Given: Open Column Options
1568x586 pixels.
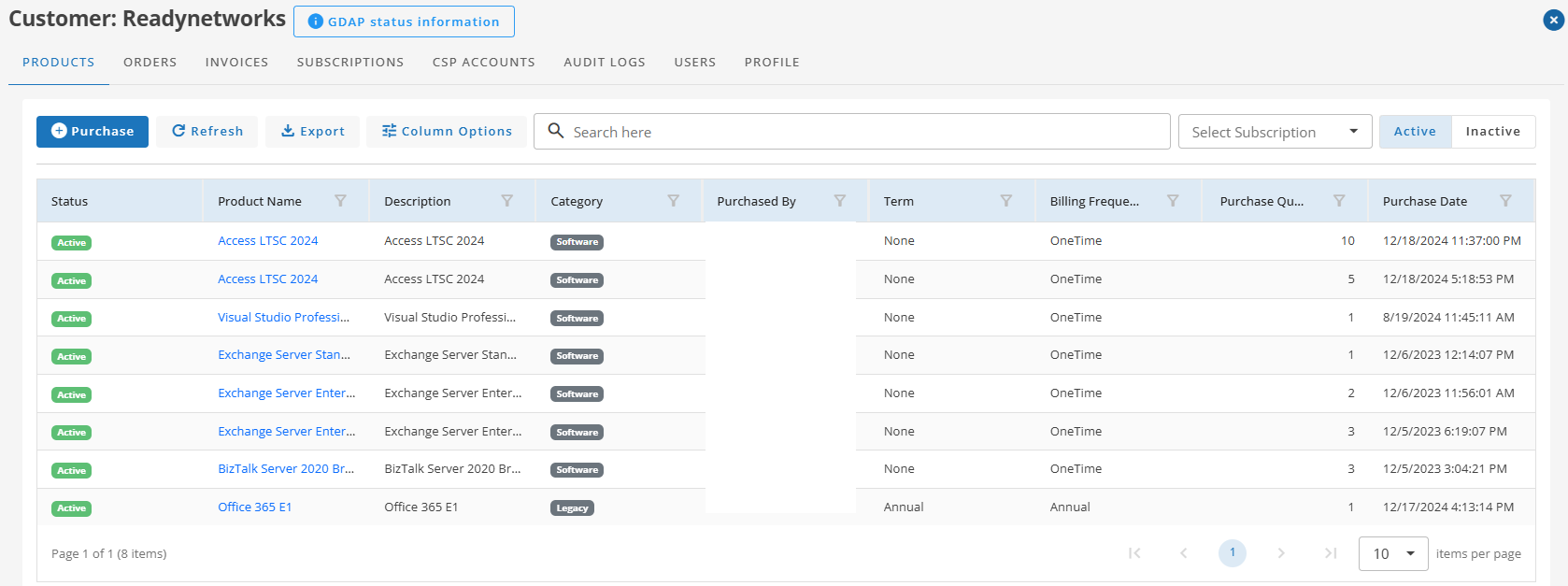Looking at the screenshot, I should tap(447, 132).
